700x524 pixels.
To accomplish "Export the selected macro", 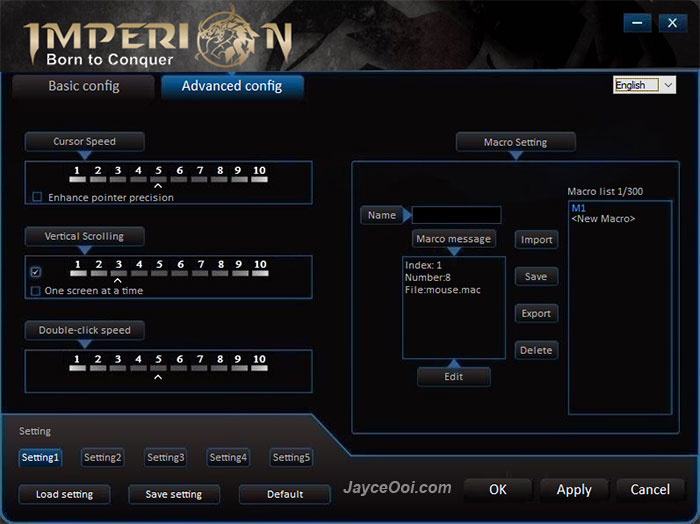I will 536,314.
